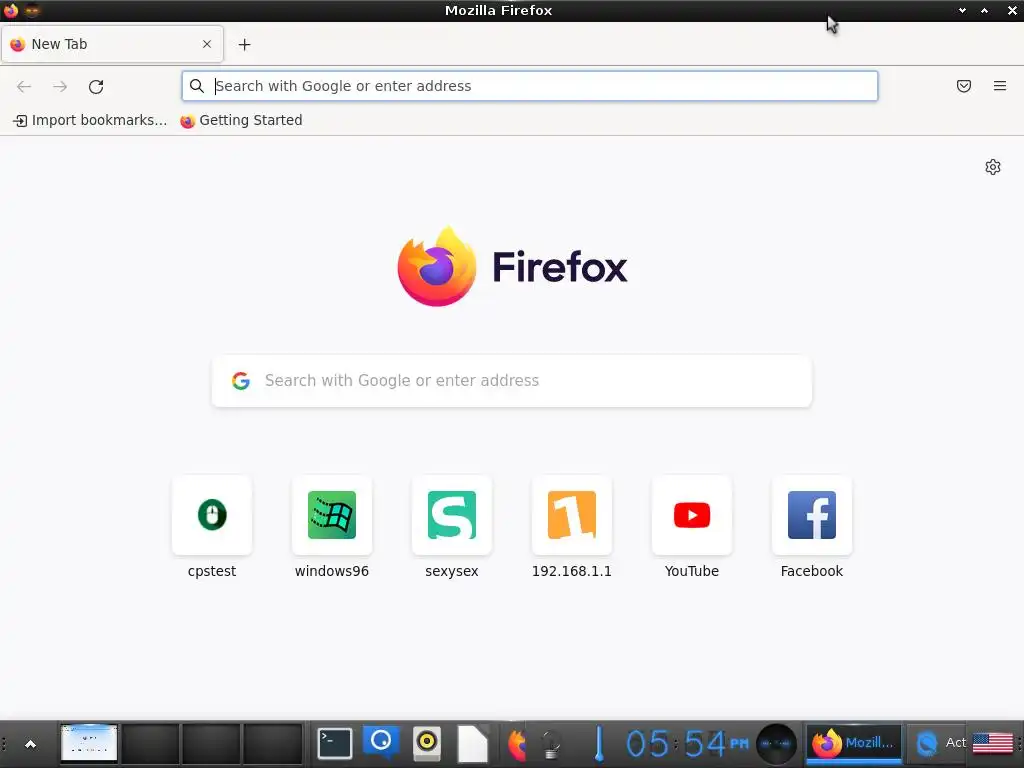Open the window menu Firefox icon in titlebar
This screenshot has width=1024, height=768.
pos(10,10)
